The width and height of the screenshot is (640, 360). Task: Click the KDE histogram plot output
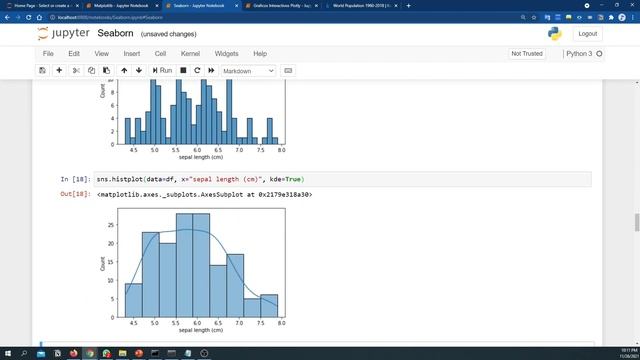coord(192,270)
